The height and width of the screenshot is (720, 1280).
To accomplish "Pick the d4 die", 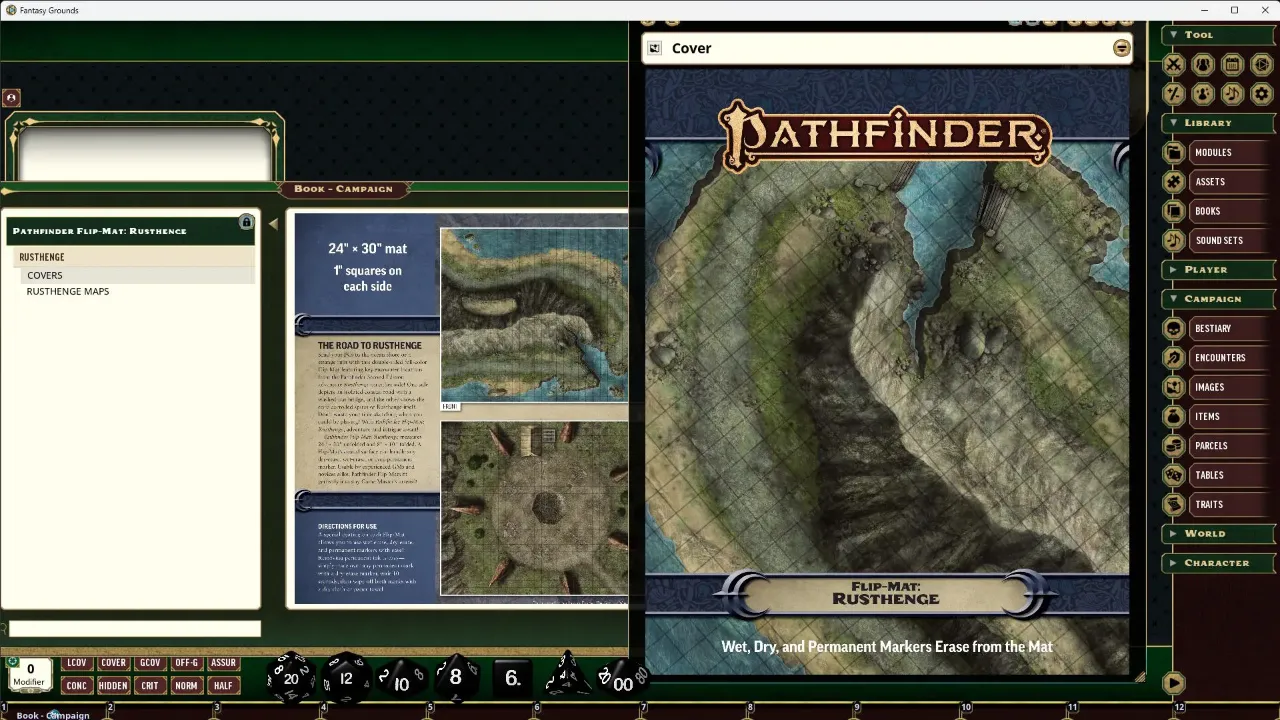I will pos(567,675).
